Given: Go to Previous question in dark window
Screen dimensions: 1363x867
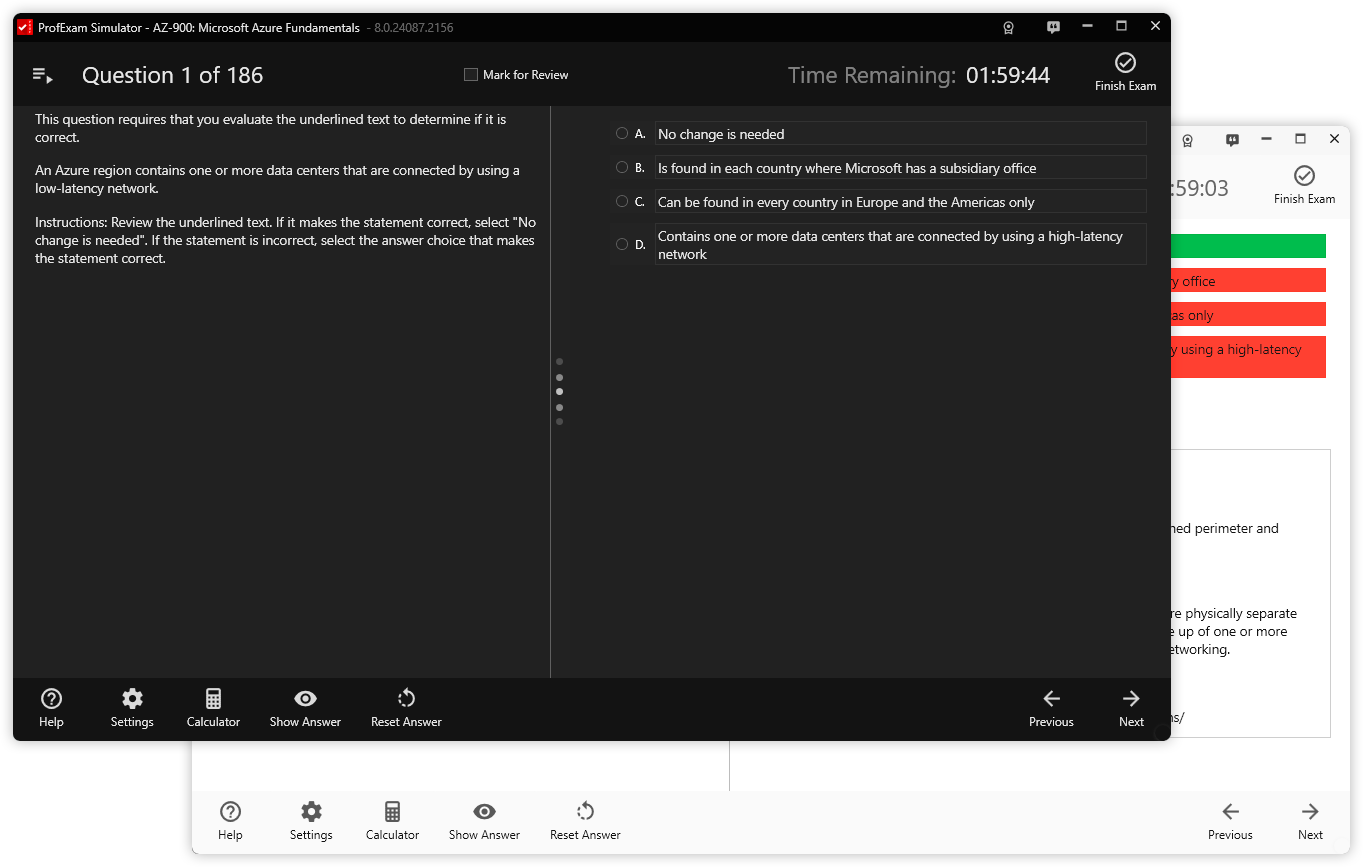Looking at the screenshot, I should point(1051,708).
